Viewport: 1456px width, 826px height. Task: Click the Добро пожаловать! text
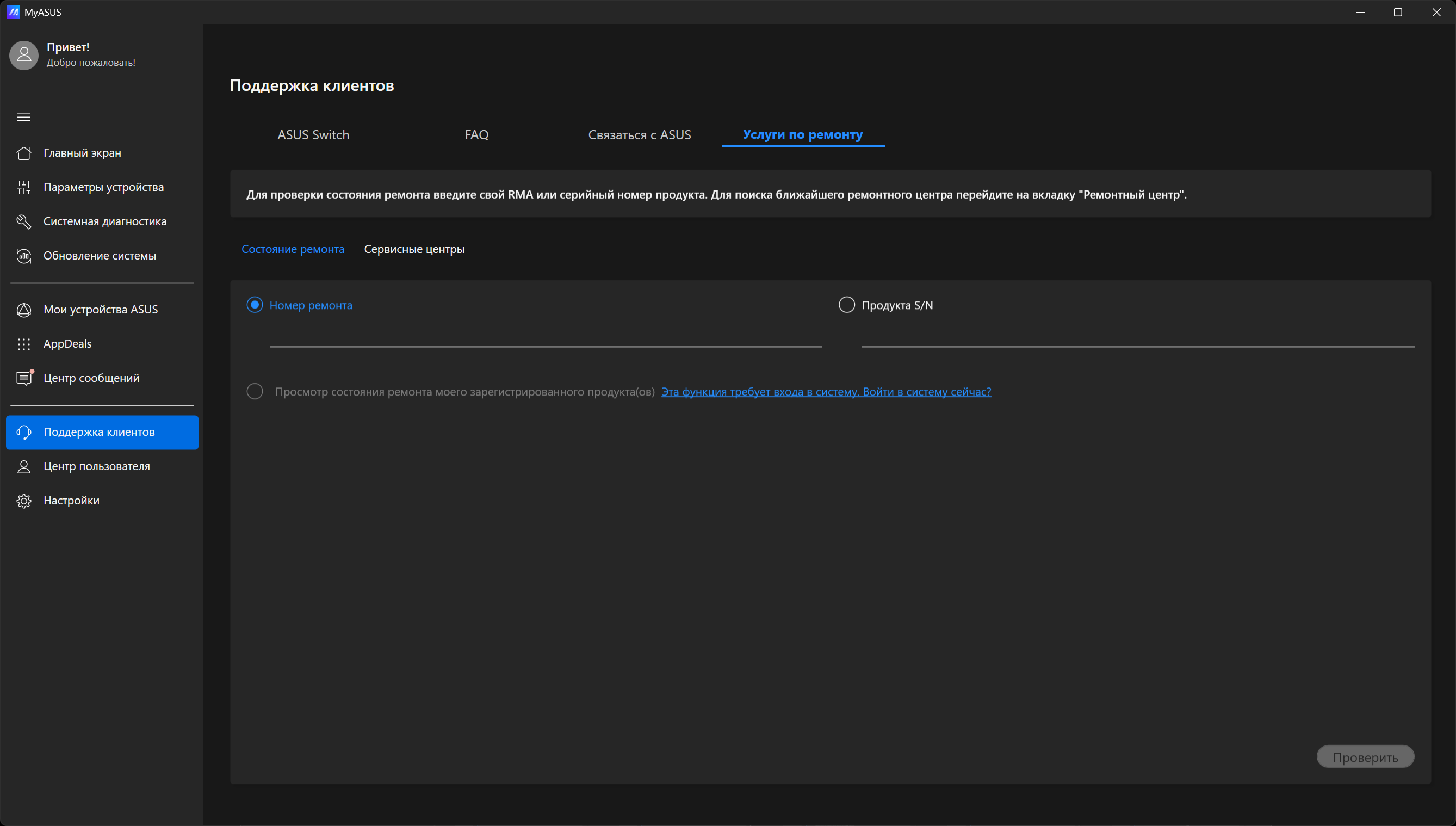(x=91, y=63)
